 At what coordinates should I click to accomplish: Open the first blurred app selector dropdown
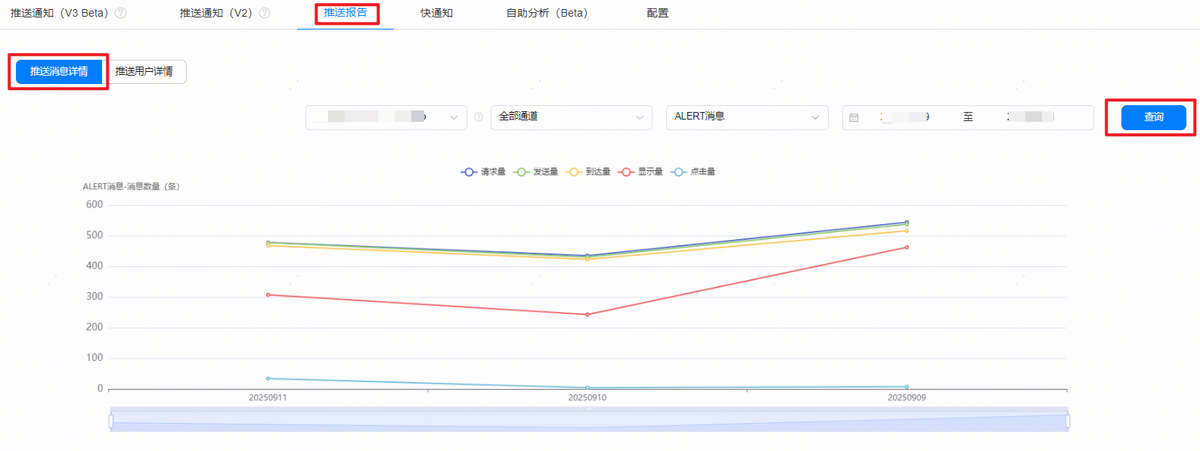pos(385,117)
